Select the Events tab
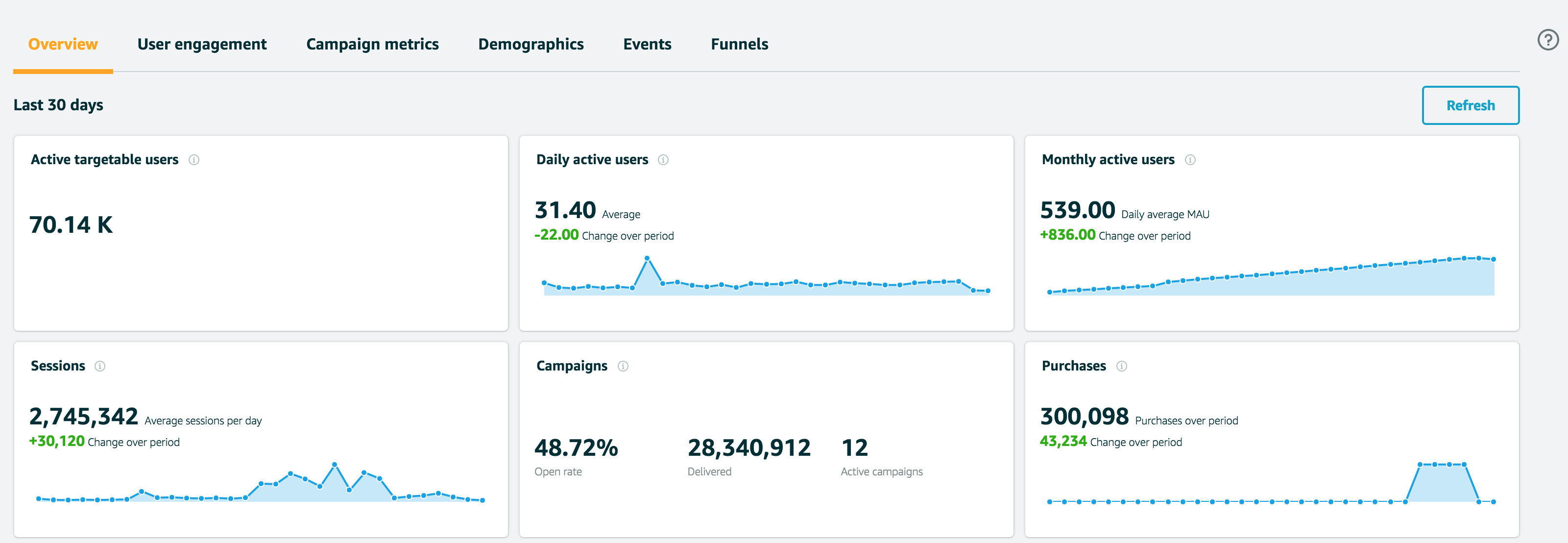 (647, 45)
